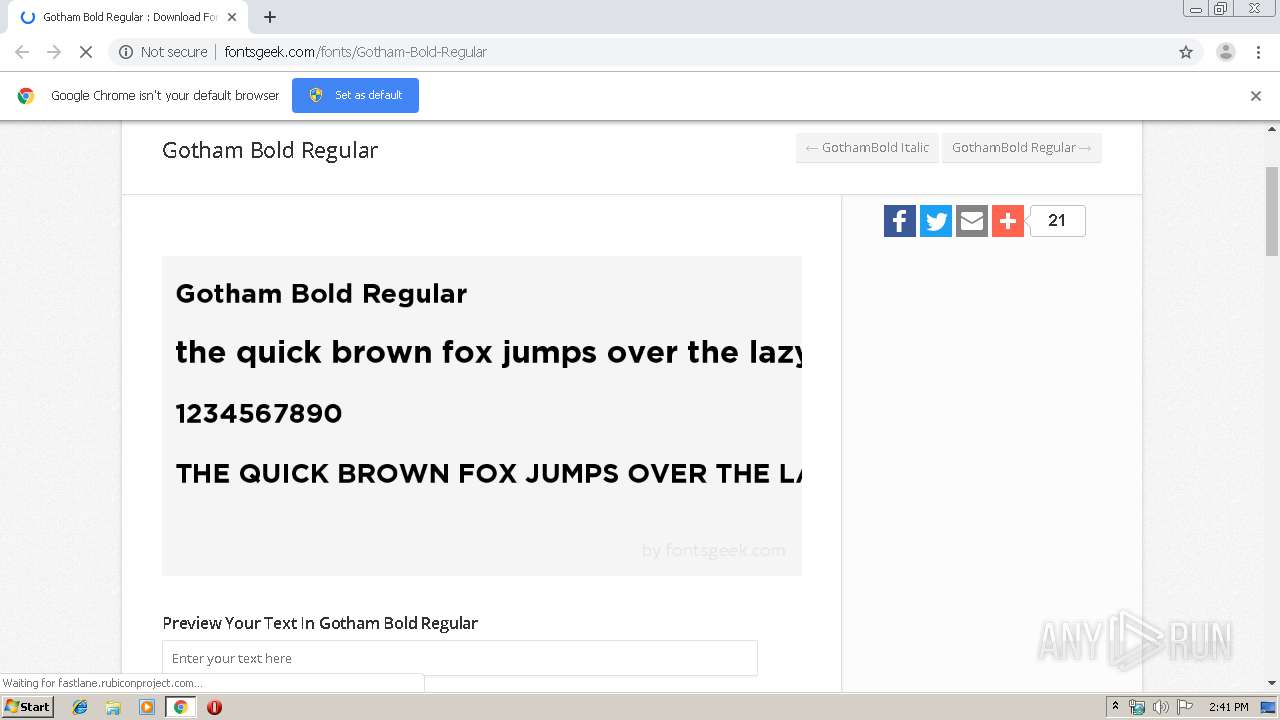Switch to Chrome taskbar button
The image size is (1280, 720).
tap(180, 707)
